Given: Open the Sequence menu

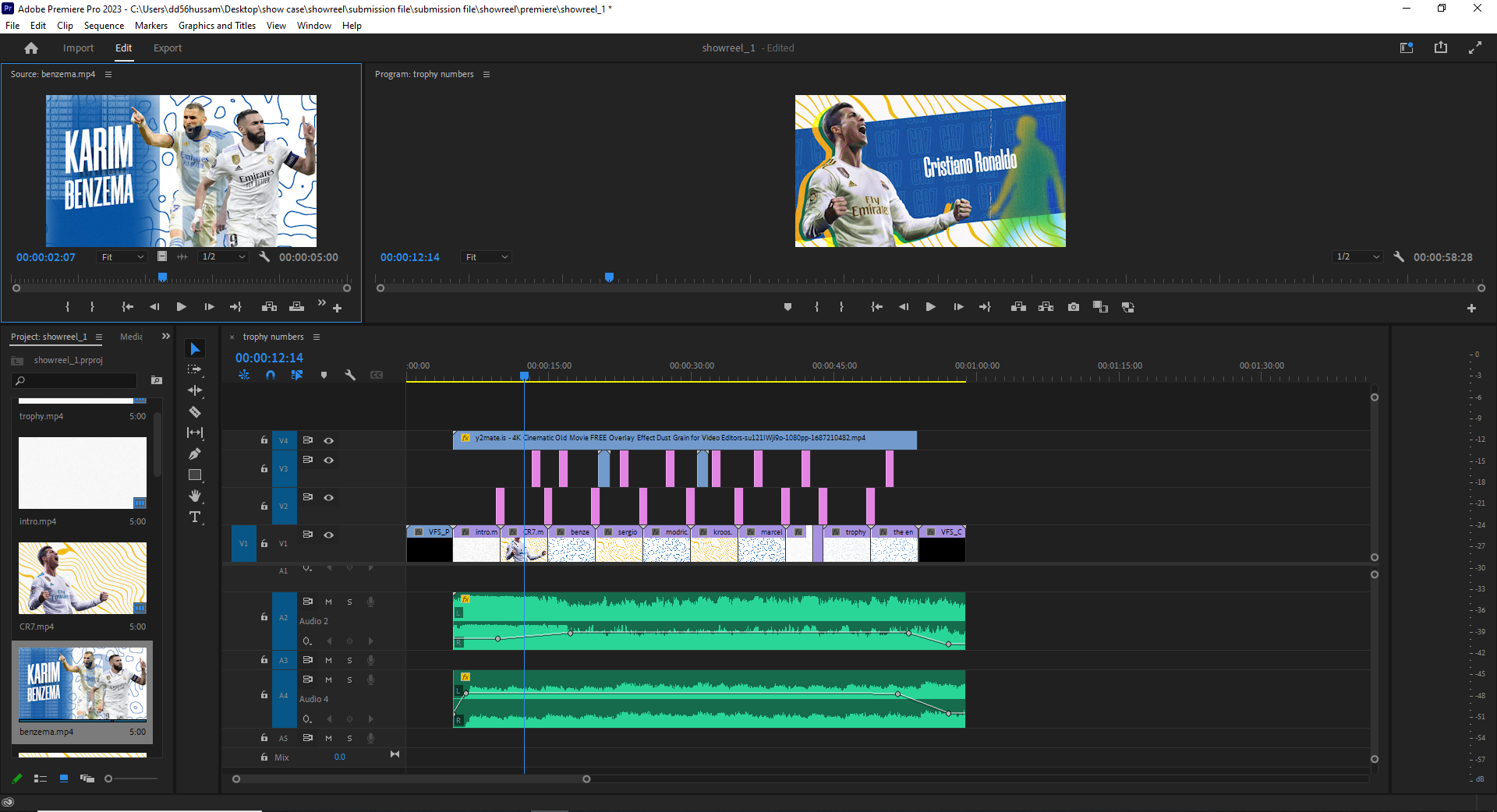Looking at the screenshot, I should 104,26.
